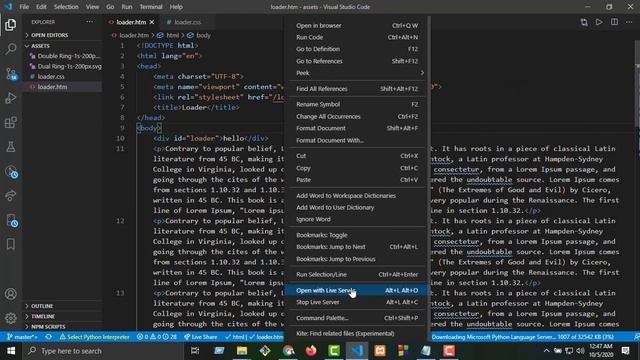Click Visual Studio Code taskbar icon
640x360 pixels.
click(x=357, y=351)
